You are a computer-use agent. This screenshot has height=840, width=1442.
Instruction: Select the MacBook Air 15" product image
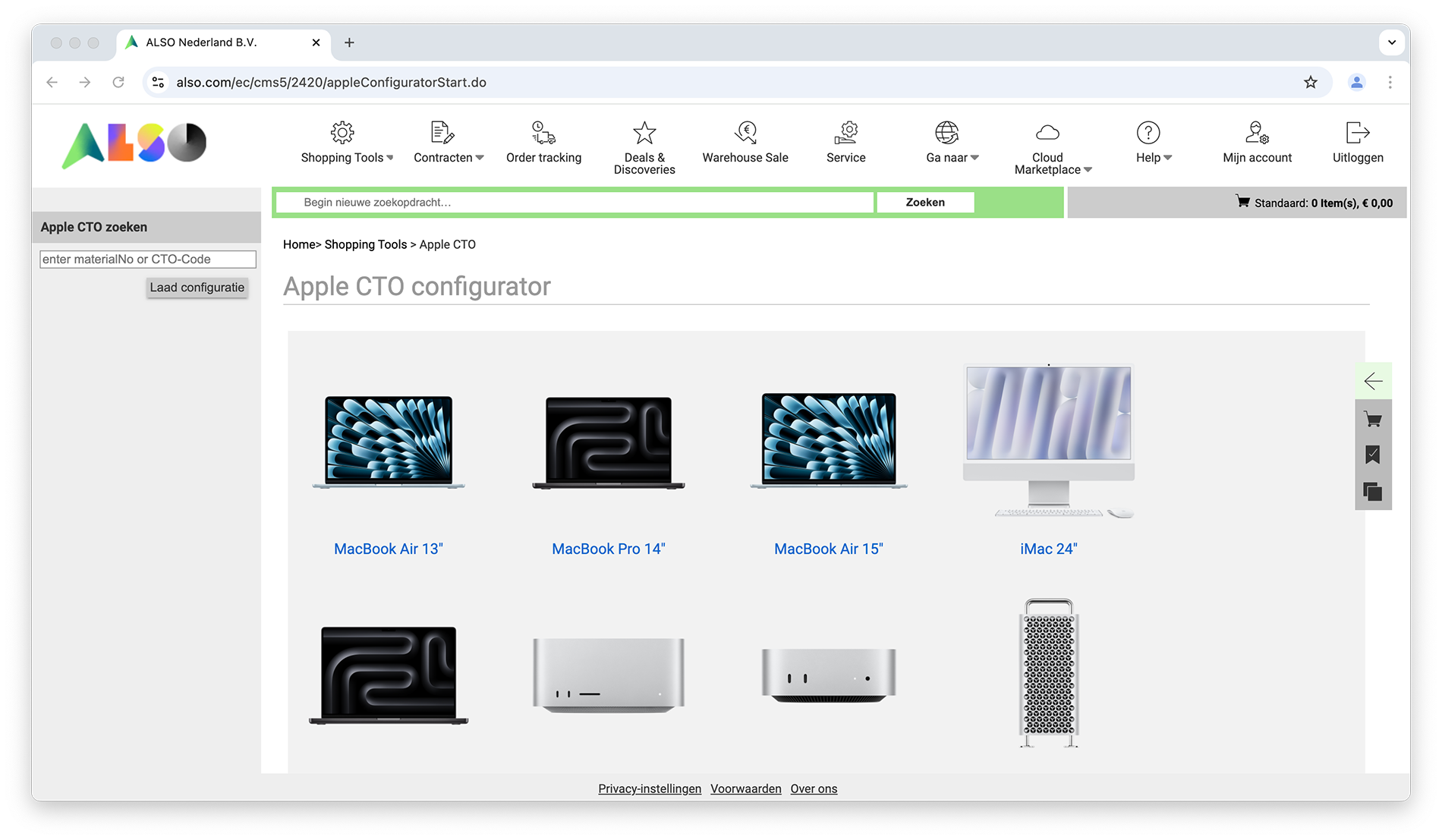(x=829, y=440)
